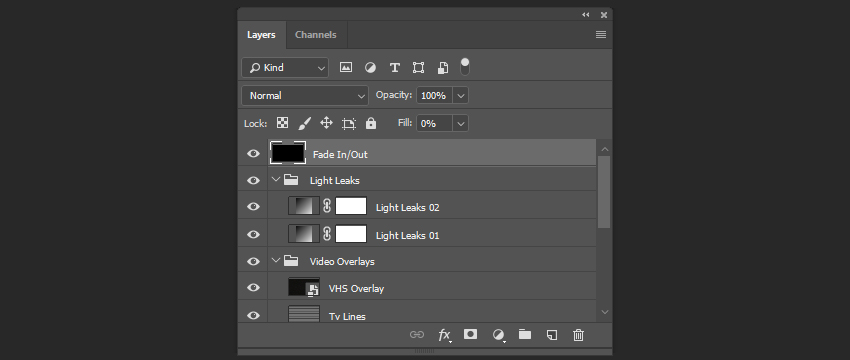Click layer list scrollbar down arrow
The width and height of the screenshot is (850, 360).
605,312
